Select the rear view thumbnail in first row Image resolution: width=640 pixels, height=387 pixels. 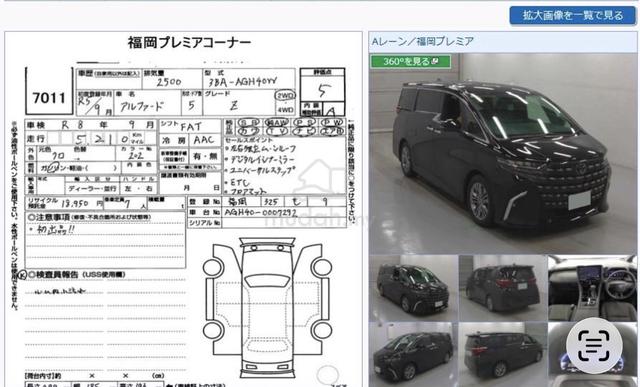pyautogui.click(x=503, y=288)
